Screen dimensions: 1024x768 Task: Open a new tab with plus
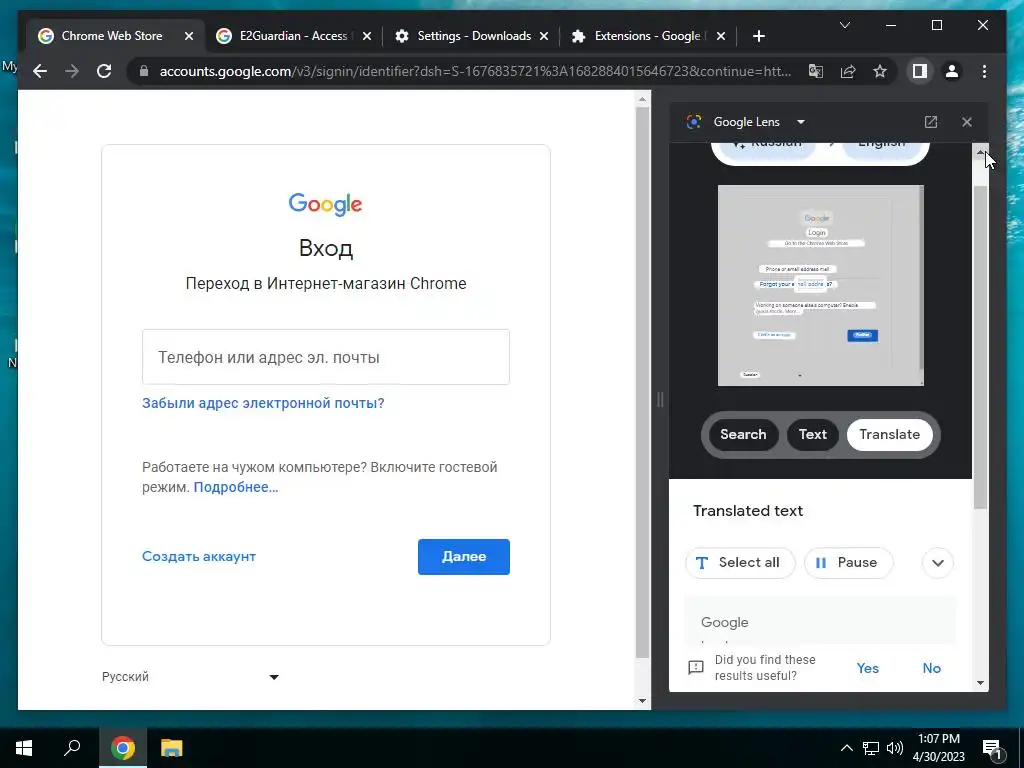758,37
